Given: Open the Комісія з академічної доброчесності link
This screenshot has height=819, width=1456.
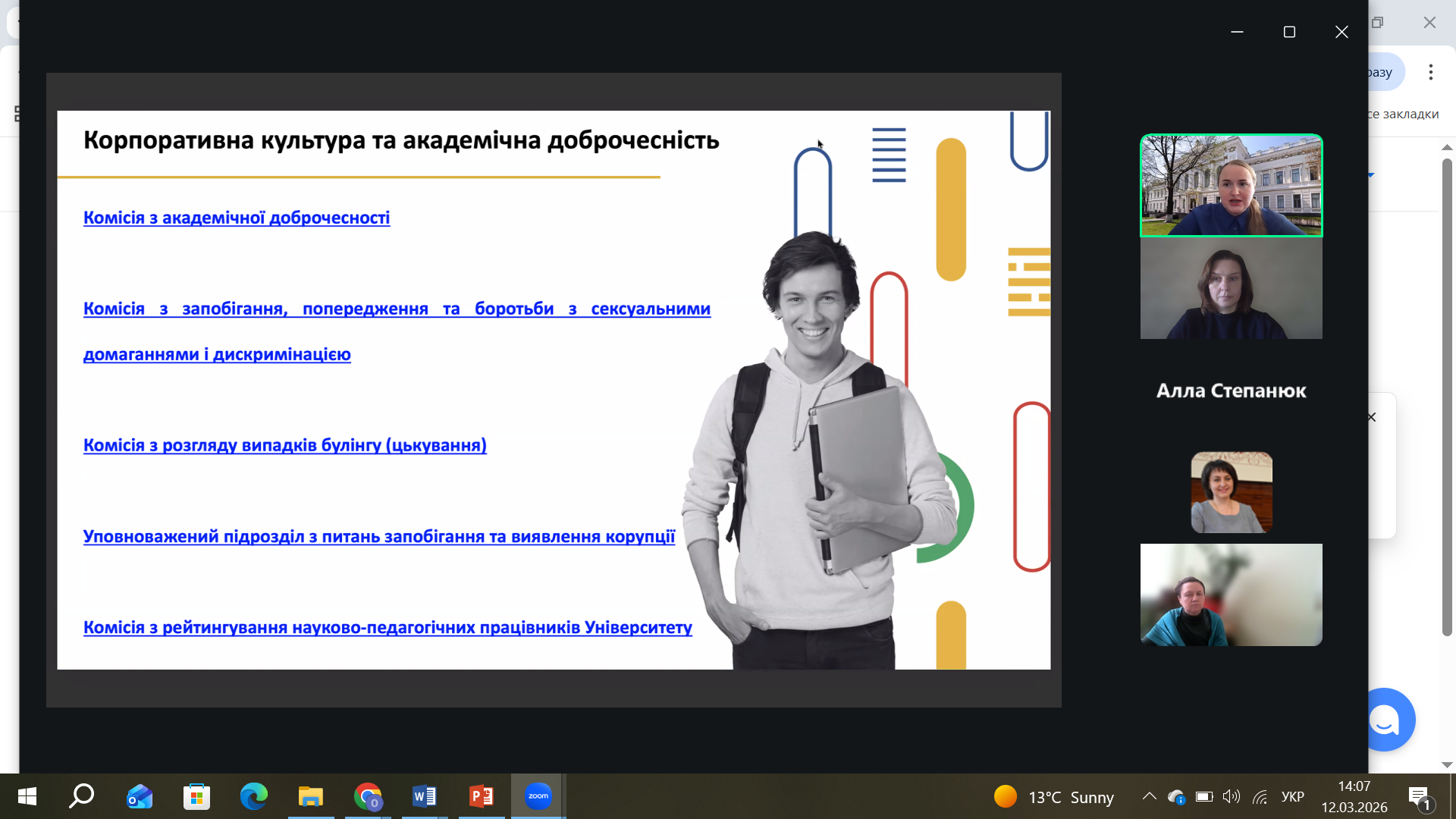Looking at the screenshot, I should [x=237, y=218].
